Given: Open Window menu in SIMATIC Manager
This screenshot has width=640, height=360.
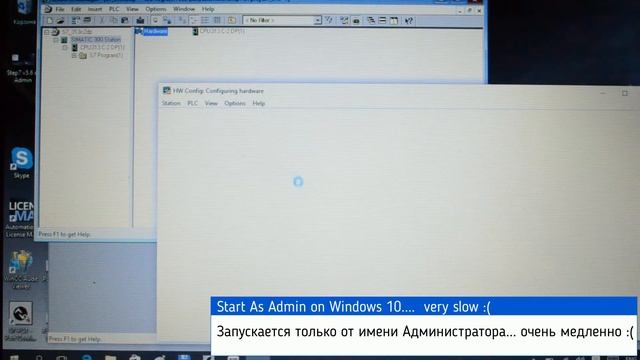Looking at the screenshot, I should 184,9.
